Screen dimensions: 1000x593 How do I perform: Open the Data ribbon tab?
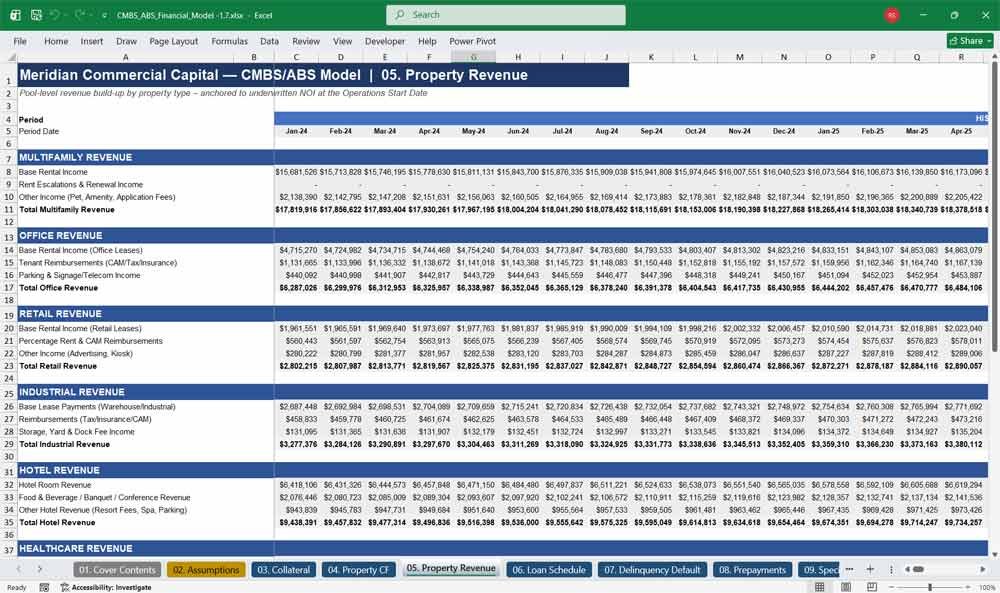[x=269, y=41]
